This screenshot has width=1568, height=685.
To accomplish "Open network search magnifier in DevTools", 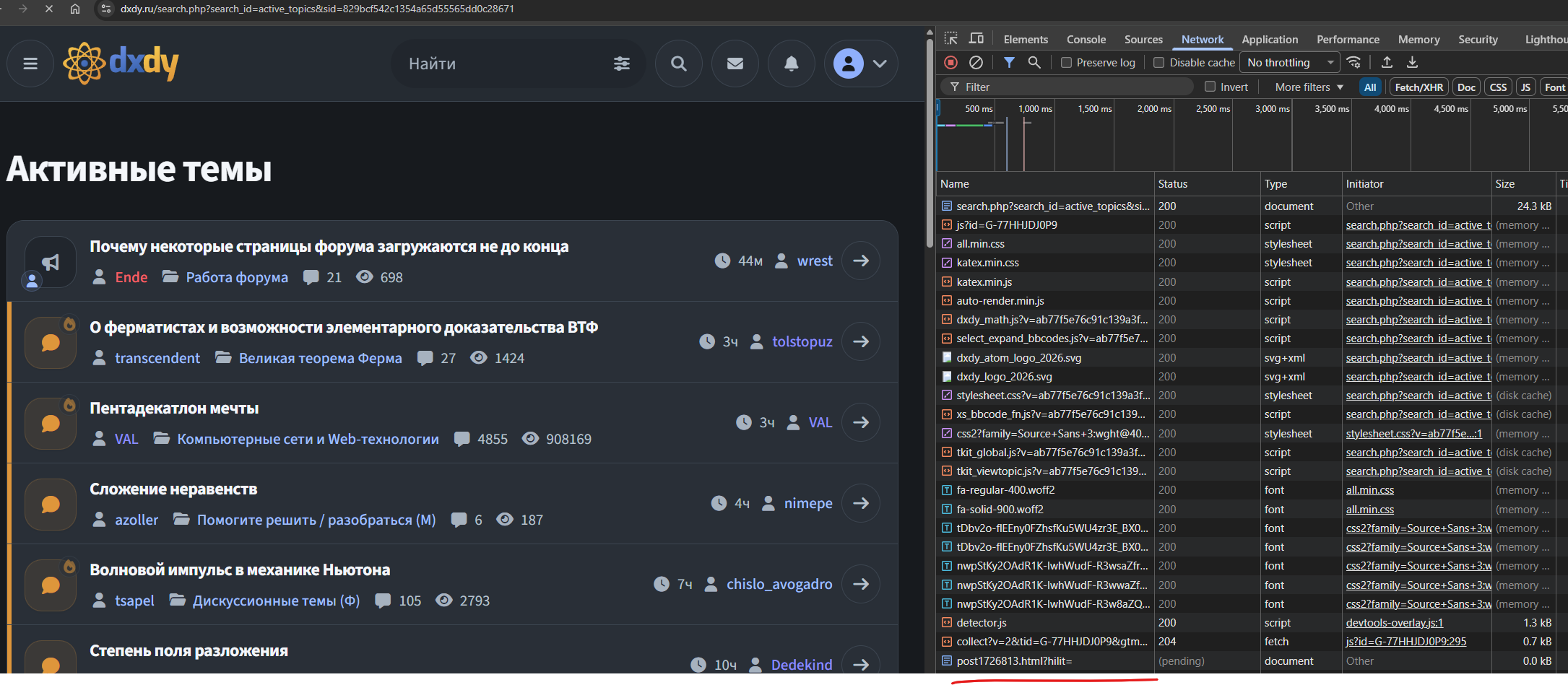I will [1034, 63].
